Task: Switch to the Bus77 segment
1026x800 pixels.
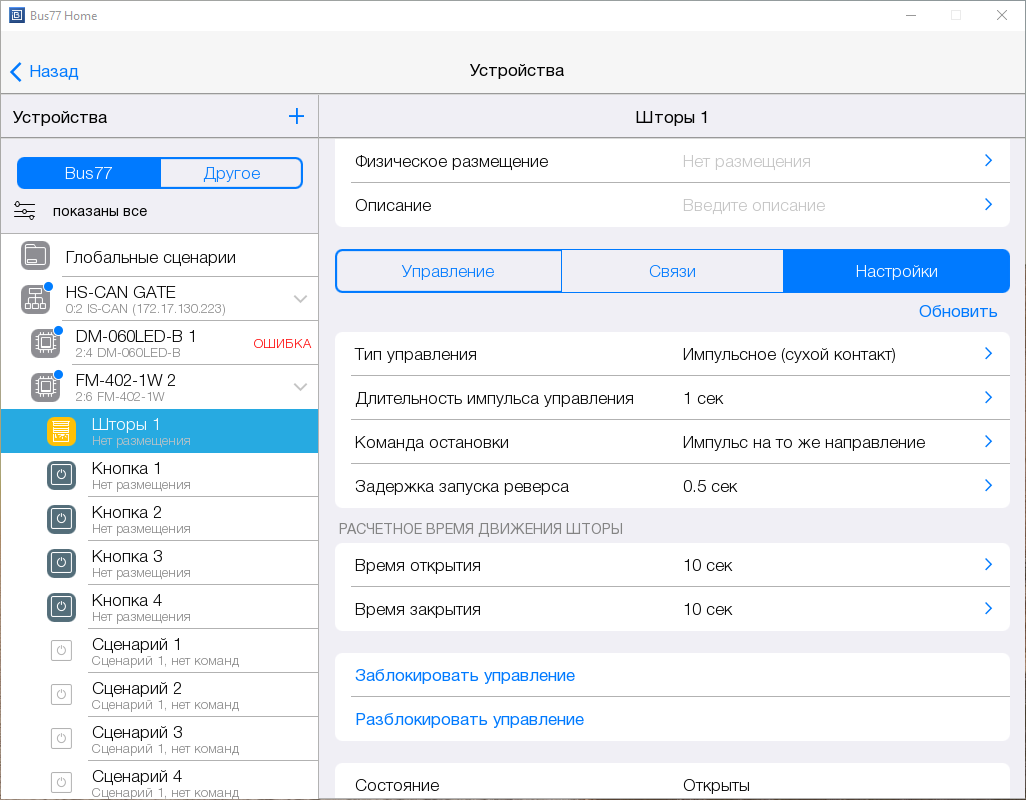Action: pyautogui.click(x=89, y=173)
